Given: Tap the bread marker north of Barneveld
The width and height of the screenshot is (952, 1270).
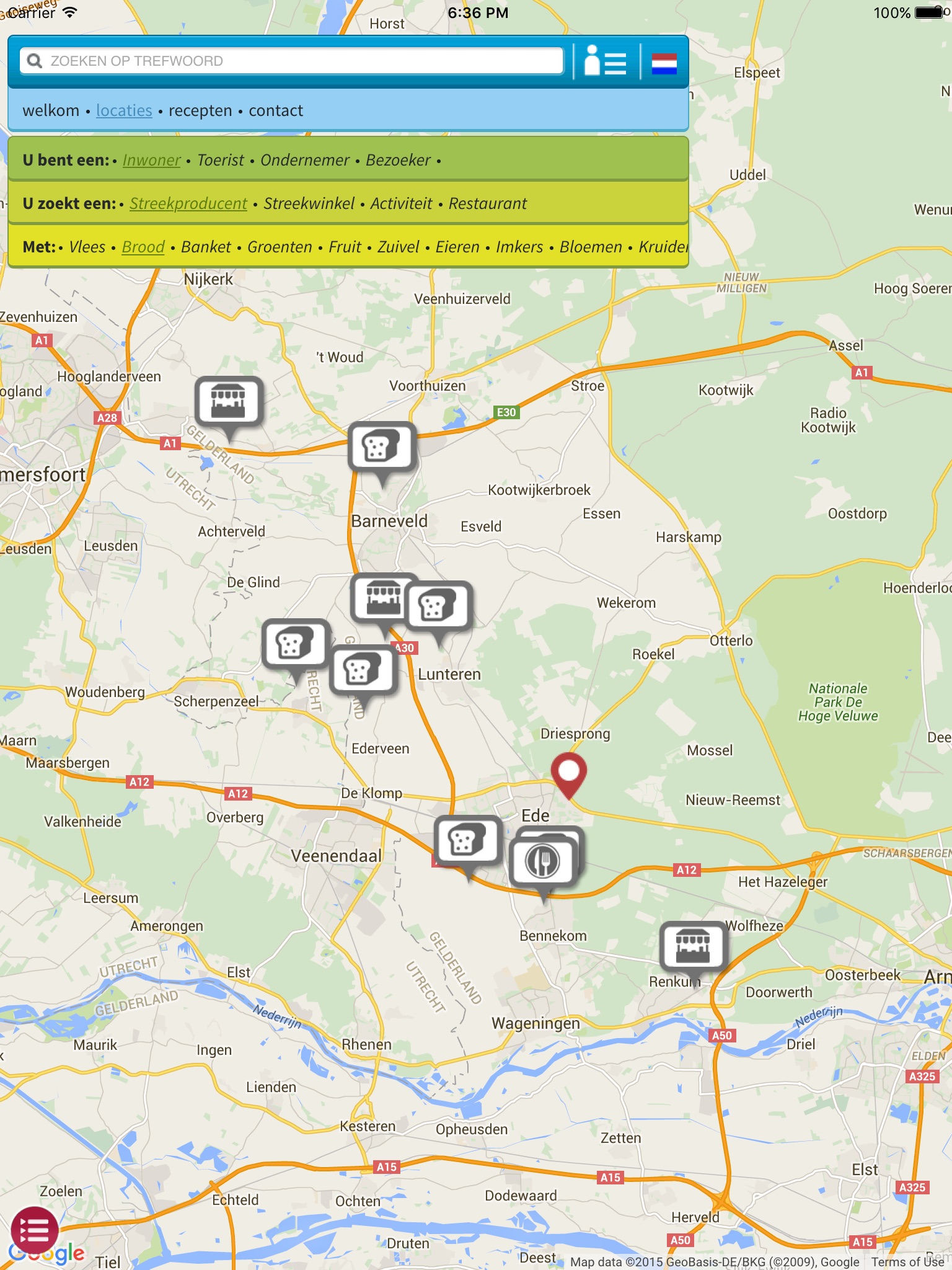Looking at the screenshot, I should (381, 446).
